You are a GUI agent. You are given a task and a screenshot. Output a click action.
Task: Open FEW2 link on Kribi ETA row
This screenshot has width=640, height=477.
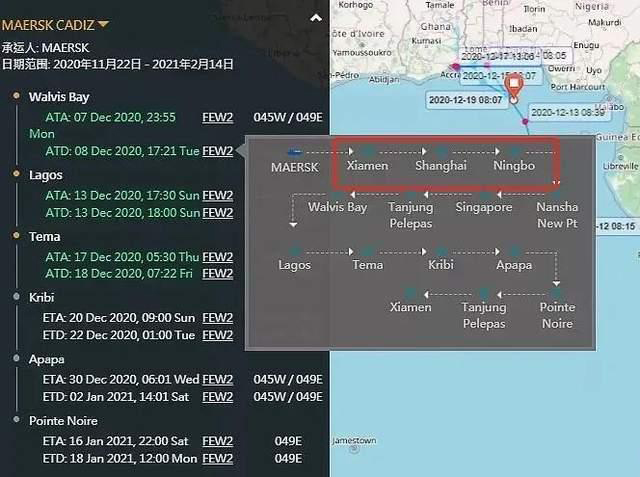[x=218, y=318]
